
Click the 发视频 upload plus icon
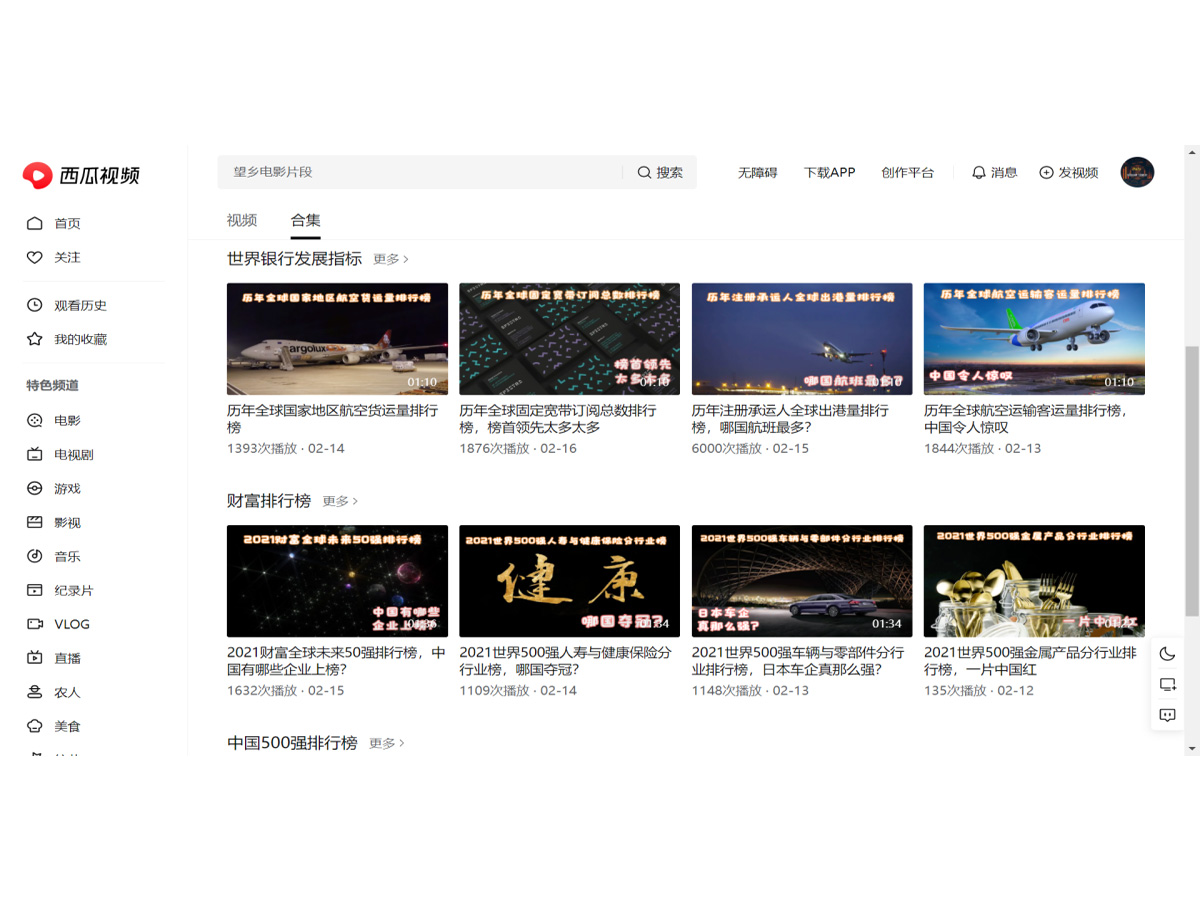pos(1046,172)
